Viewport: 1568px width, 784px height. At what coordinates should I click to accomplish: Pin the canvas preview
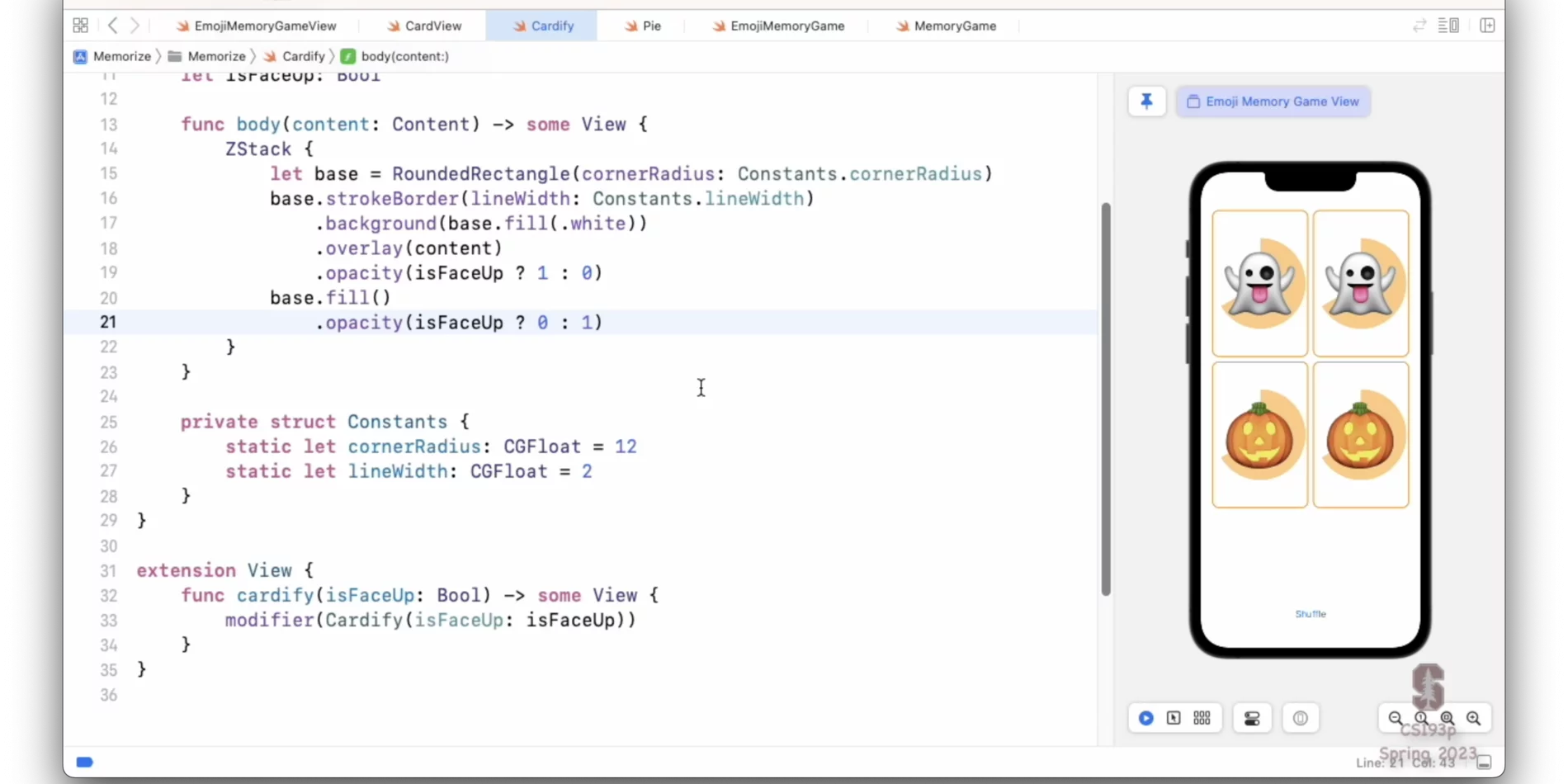[1146, 102]
